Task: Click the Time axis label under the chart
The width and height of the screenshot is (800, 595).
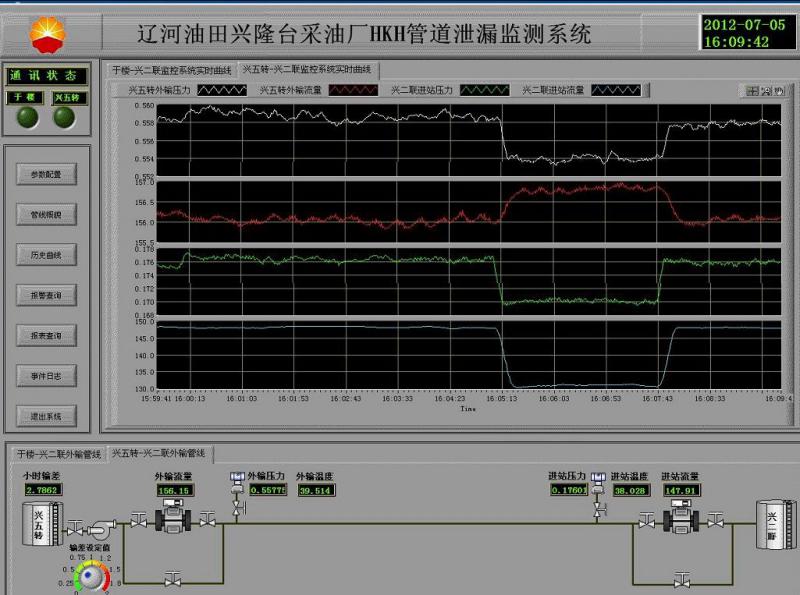Action: pos(468,409)
